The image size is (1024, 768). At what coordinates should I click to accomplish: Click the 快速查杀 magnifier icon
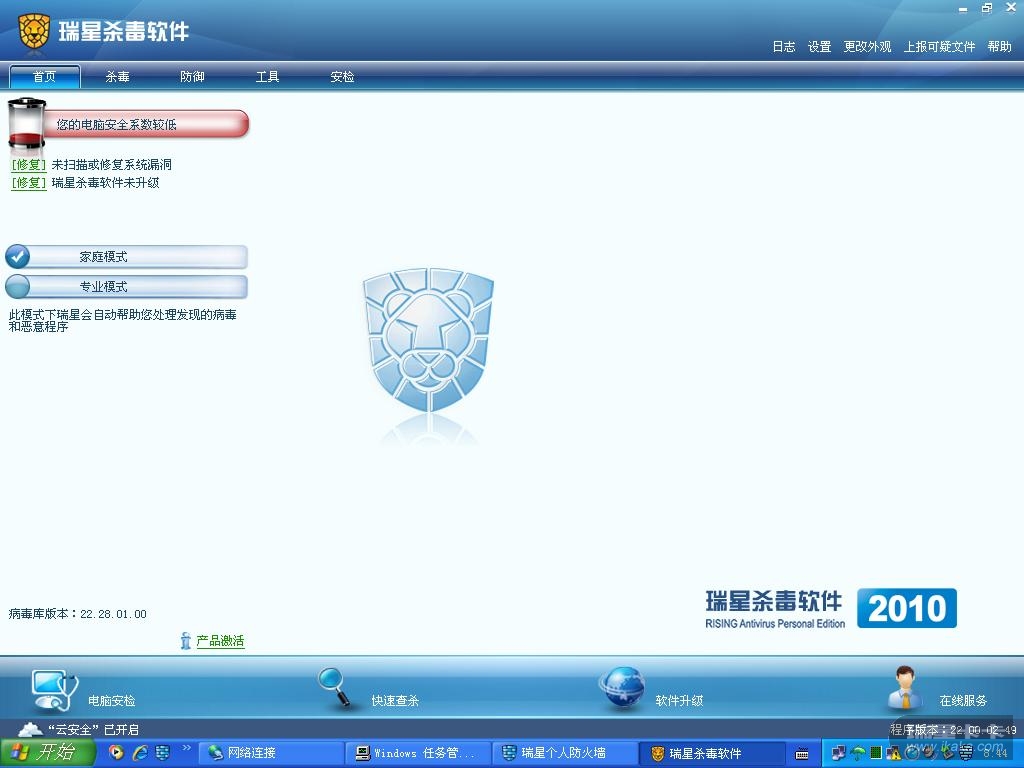[x=335, y=688]
